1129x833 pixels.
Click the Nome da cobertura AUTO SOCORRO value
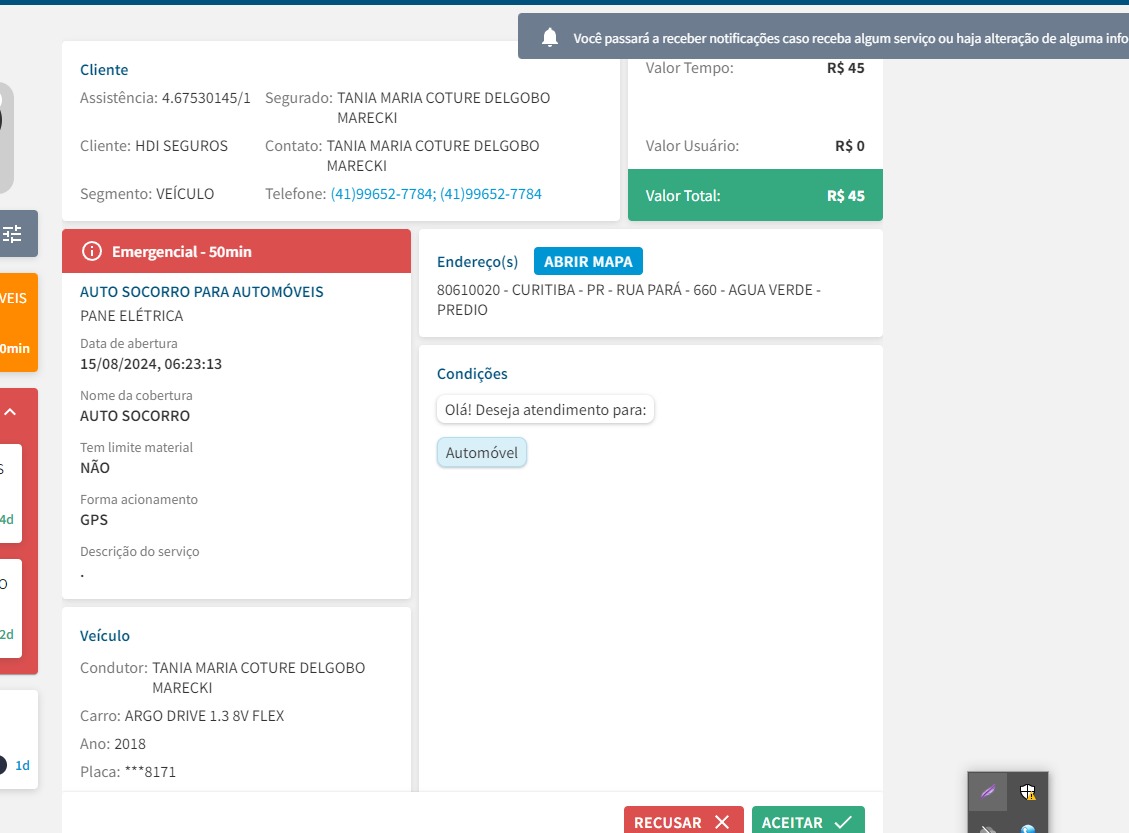(x=135, y=415)
